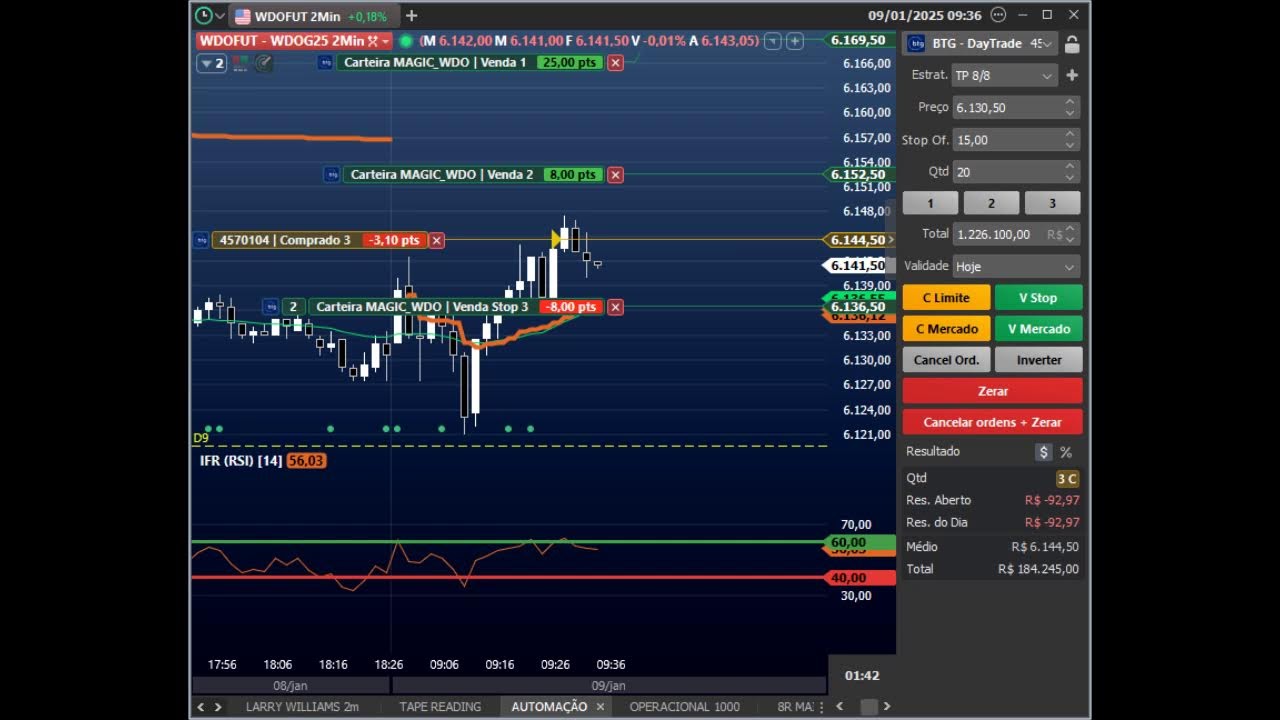
Task: Add a strategy with the plus icon
Action: point(1072,75)
